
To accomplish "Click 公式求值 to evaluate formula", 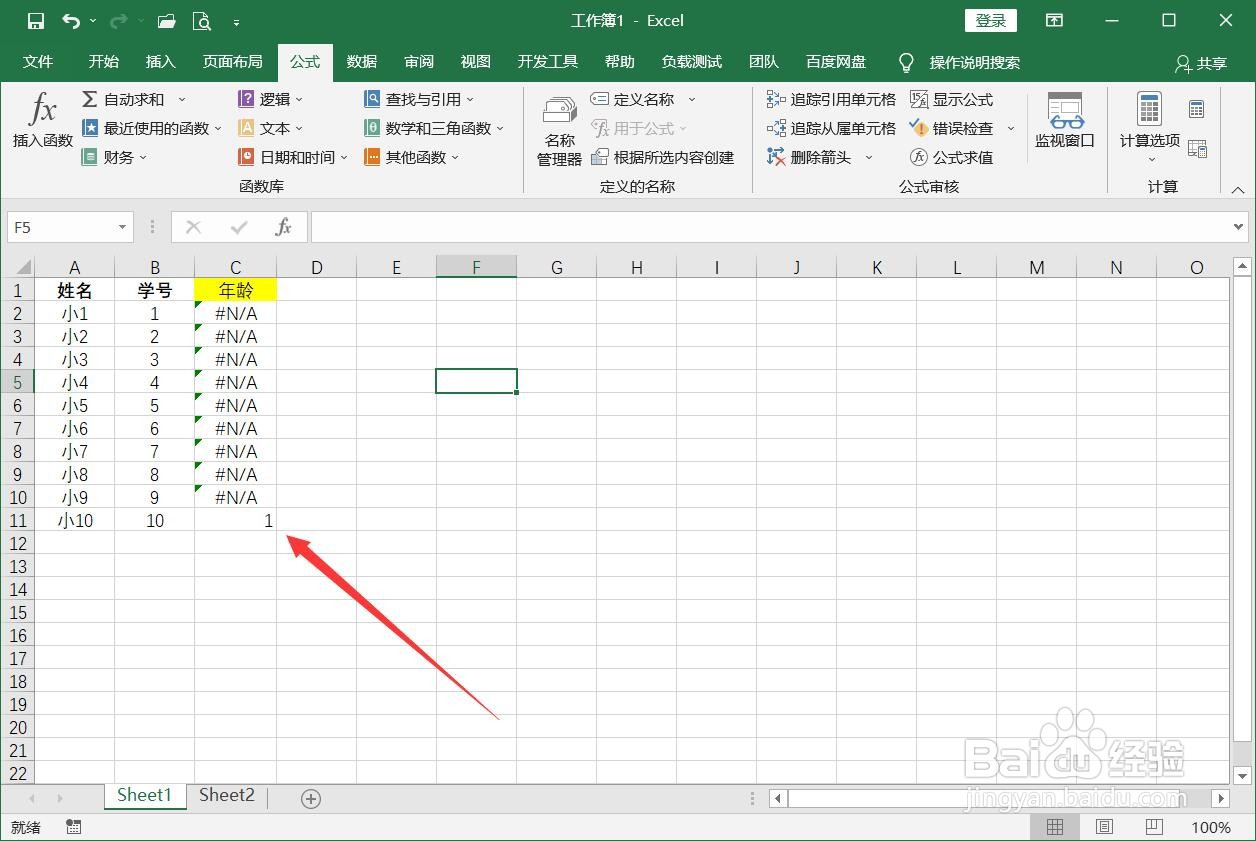I will click(952, 157).
